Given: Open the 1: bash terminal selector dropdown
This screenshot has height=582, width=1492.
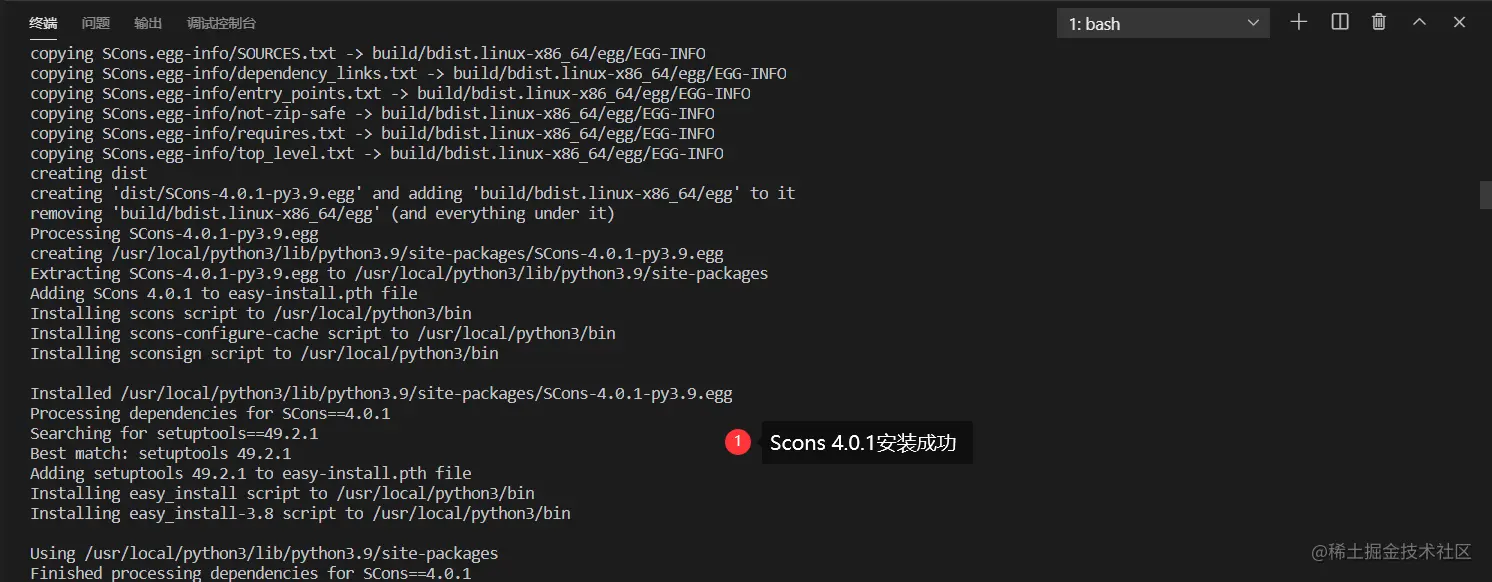Looking at the screenshot, I should tap(1163, 23).
